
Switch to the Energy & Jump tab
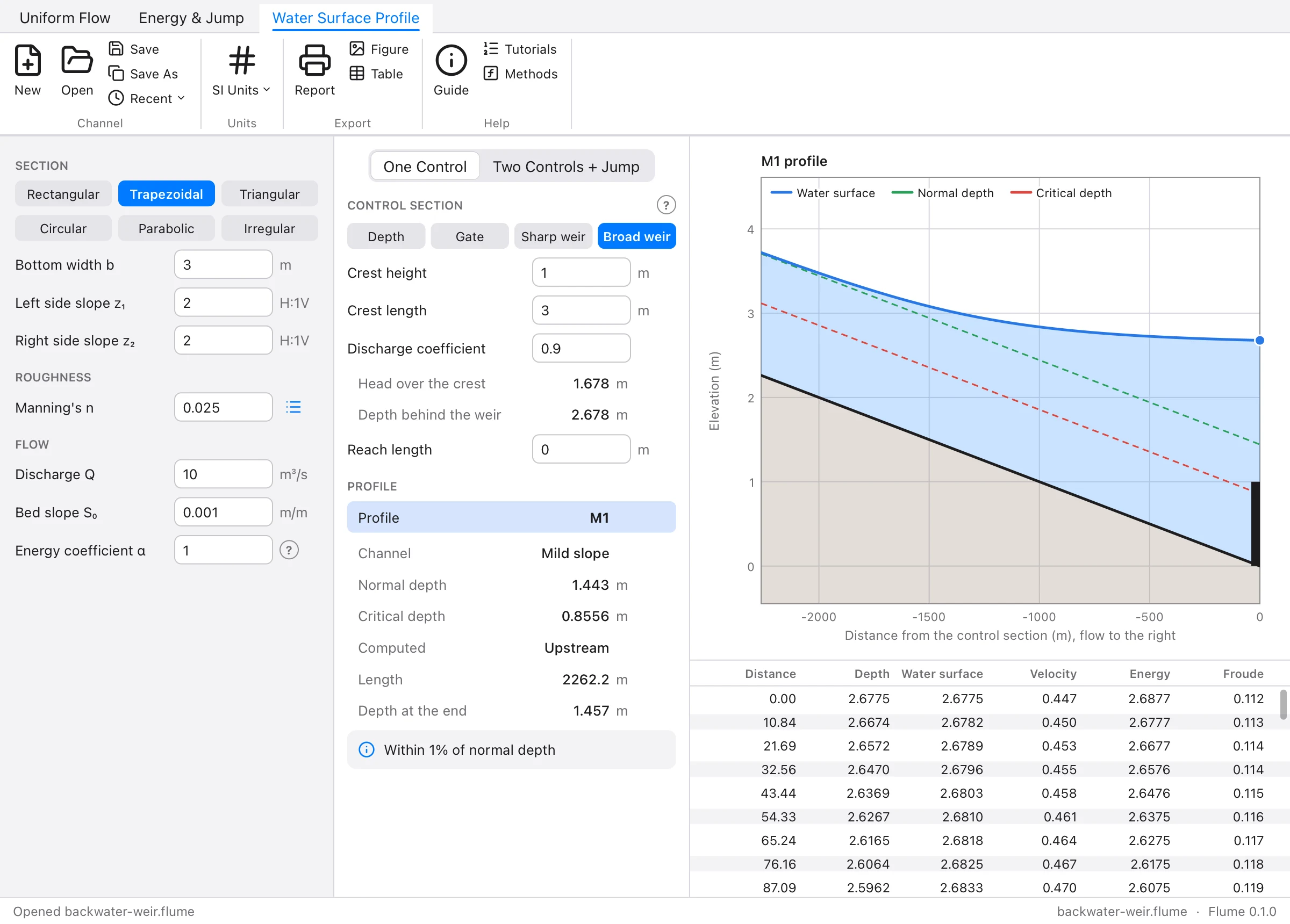(x=191, y=18)
